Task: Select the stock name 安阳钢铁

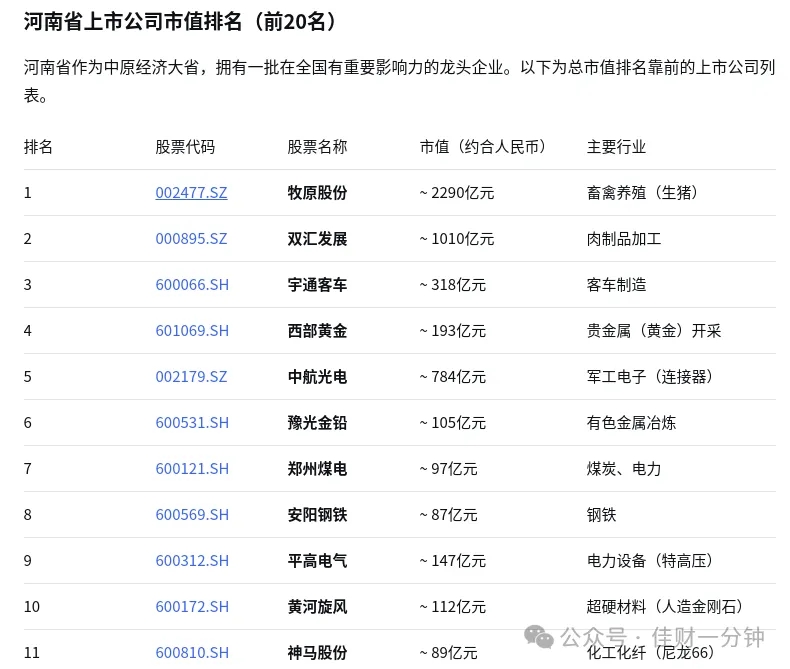Action: point(317,514)
